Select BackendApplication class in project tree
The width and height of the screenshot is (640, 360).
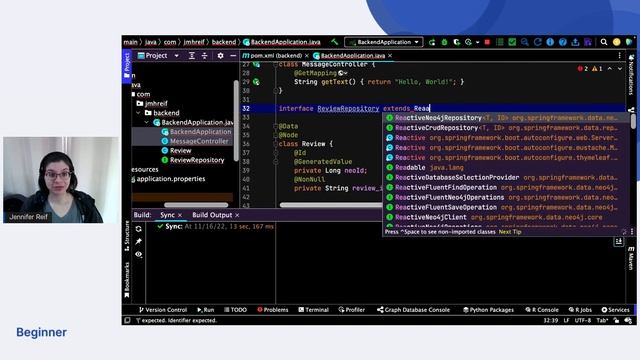[196, 131]
